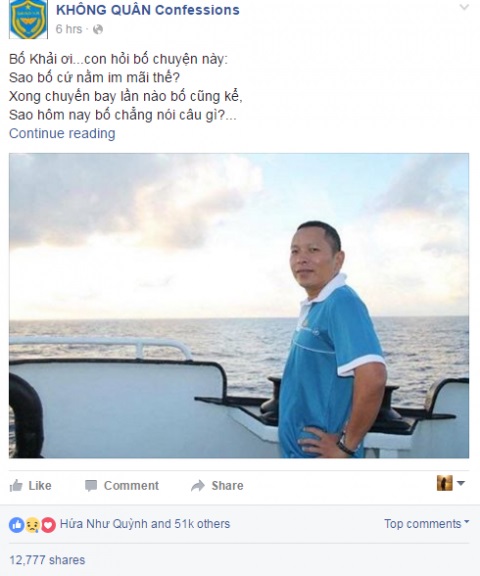Click the Comment button label
This screenshot has height=576, width=480.
131,486
